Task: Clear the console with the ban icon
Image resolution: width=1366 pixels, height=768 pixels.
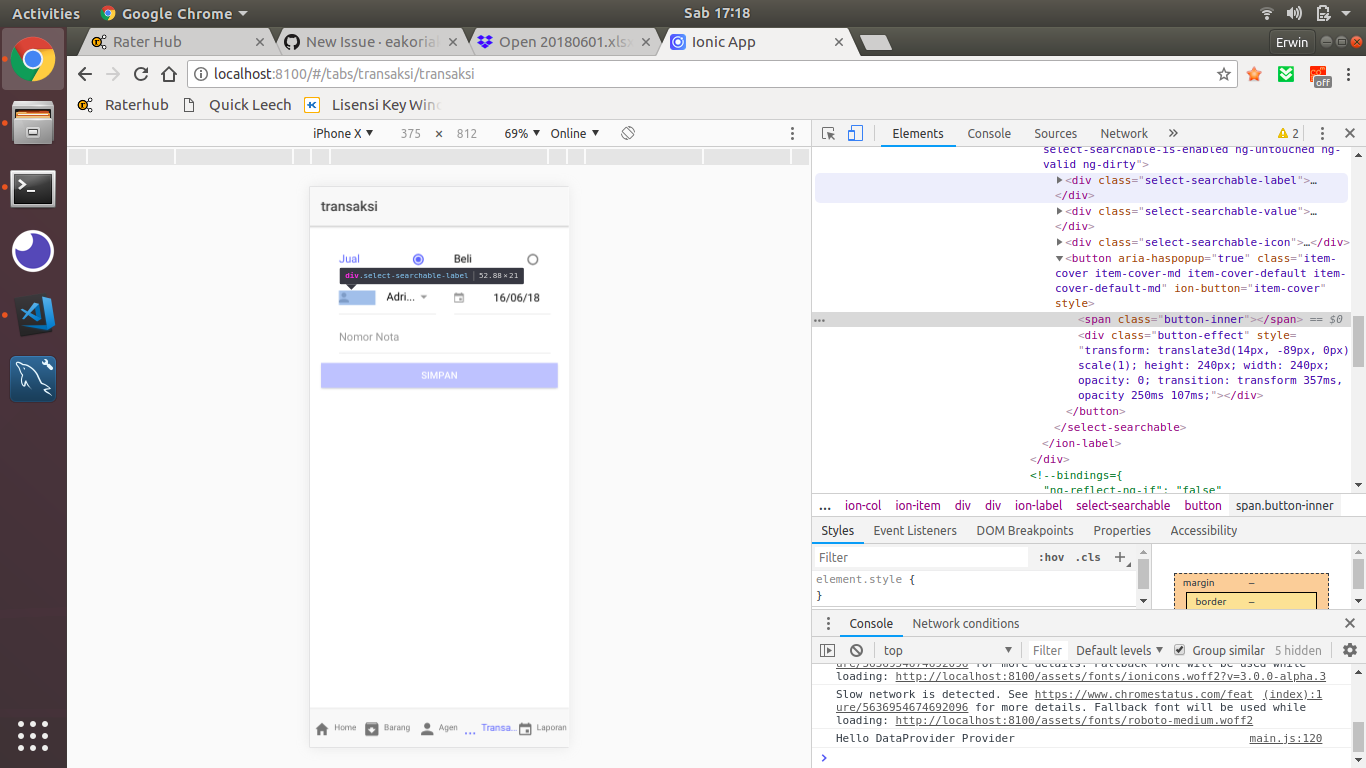Action: click(x=857, y=650)
